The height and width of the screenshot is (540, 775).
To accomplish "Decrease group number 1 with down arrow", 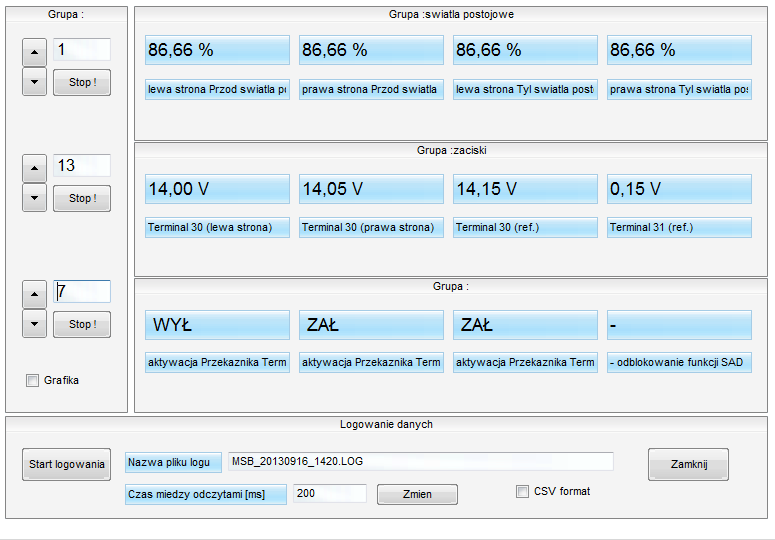I will click(x=34, y=82).
